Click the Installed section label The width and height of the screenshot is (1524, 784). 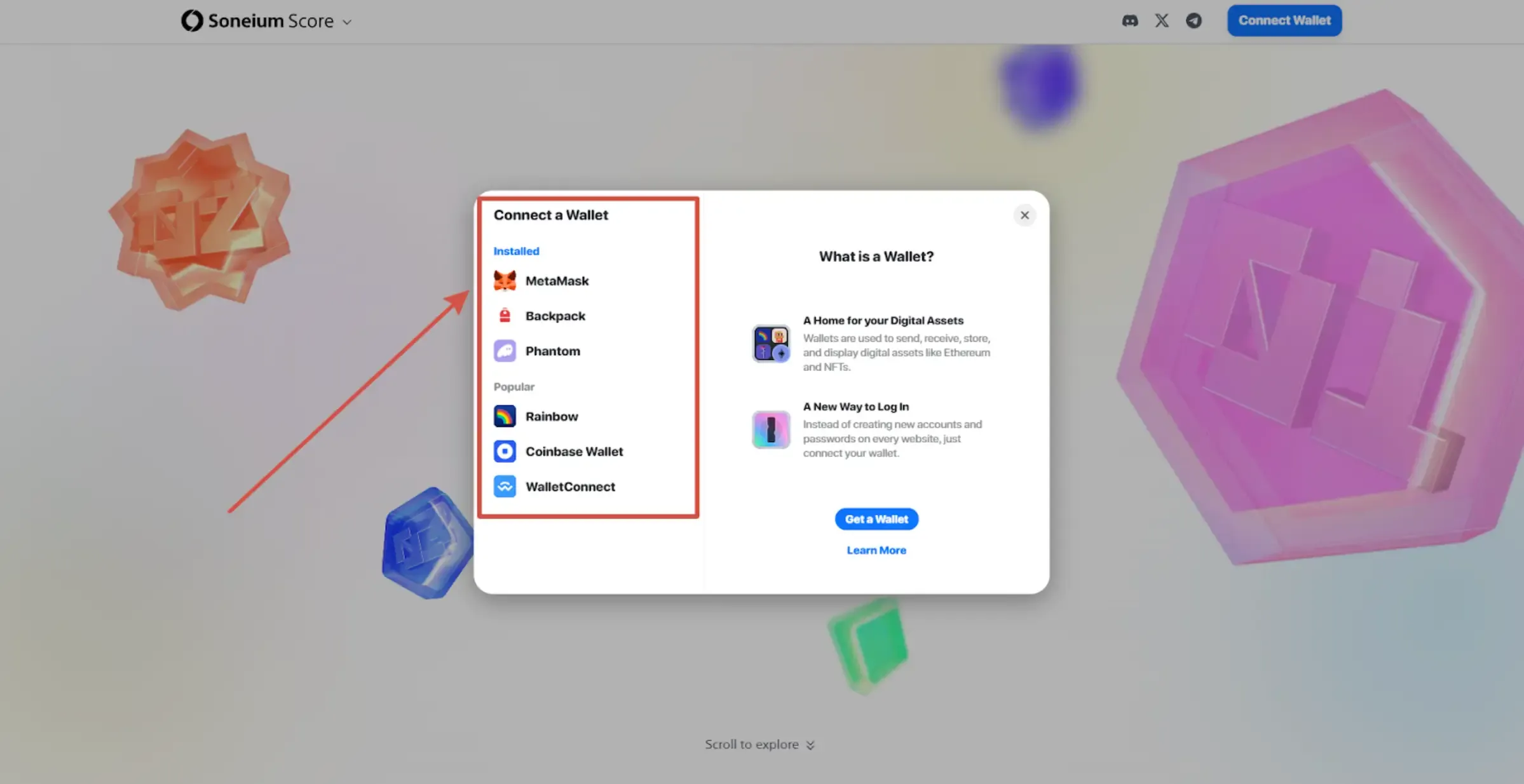516,251
